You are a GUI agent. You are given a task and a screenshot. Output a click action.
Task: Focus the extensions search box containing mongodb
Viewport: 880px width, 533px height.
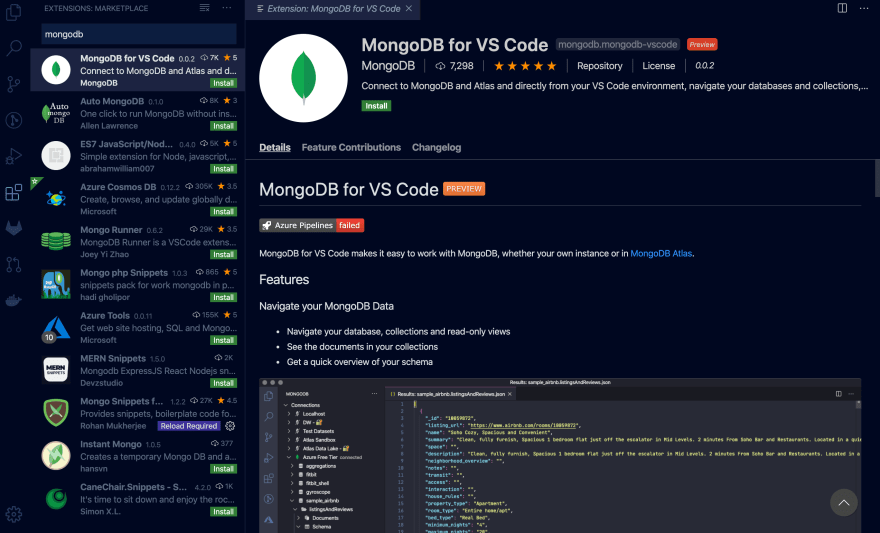139,34
